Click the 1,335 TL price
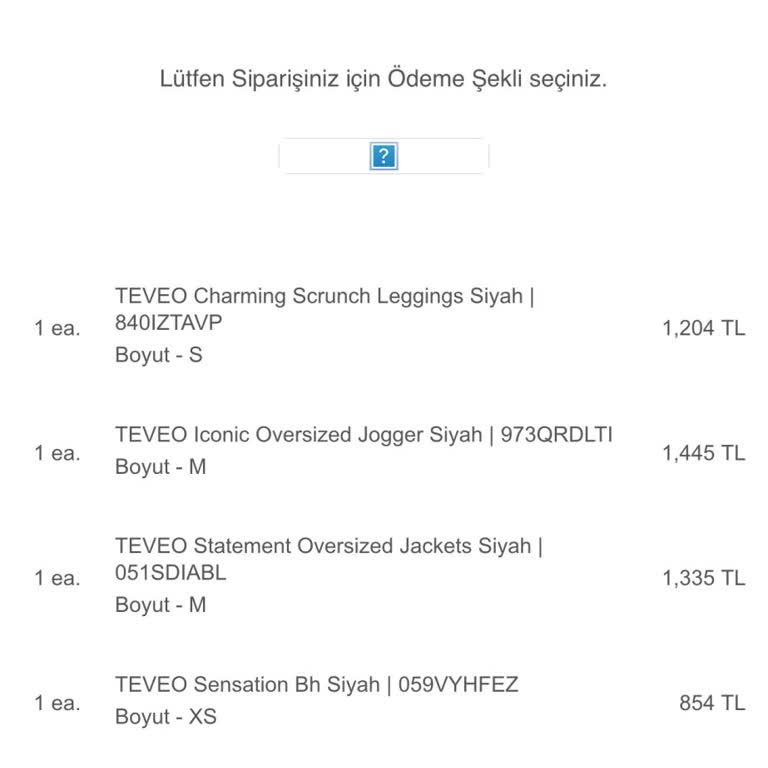The image size is (768, 768). pos(703,578)
